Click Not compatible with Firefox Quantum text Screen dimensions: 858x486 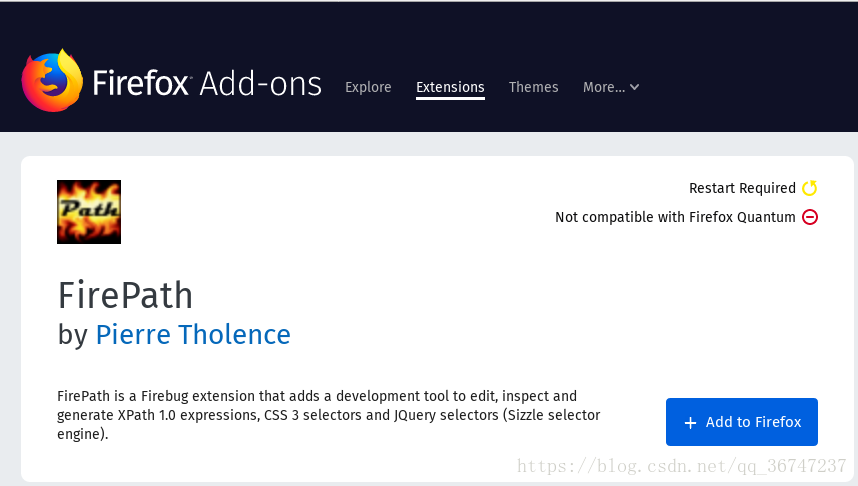(675, 217)
